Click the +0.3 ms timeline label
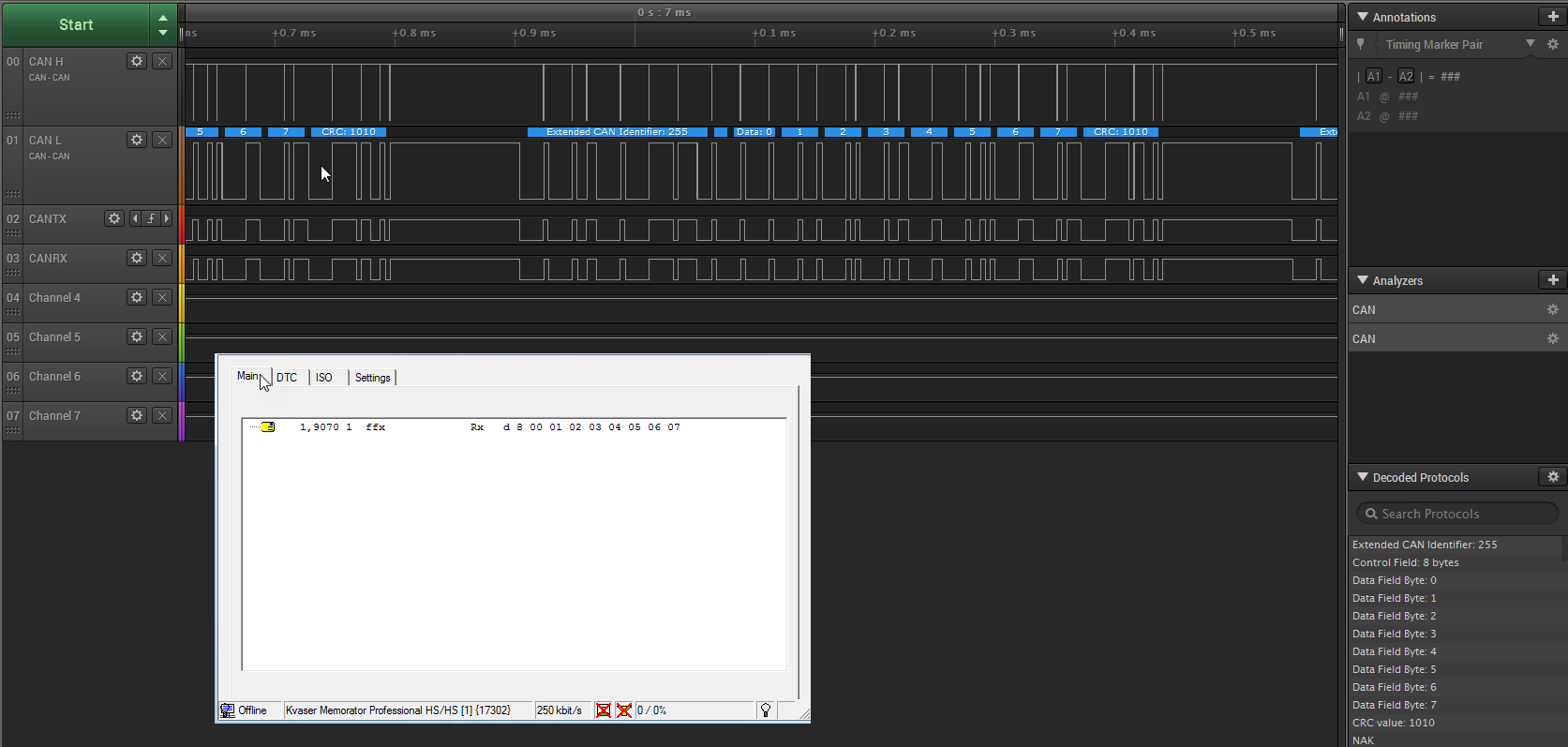Image resolution: width=1568 pixels, height=747 pixels. 1014,33
